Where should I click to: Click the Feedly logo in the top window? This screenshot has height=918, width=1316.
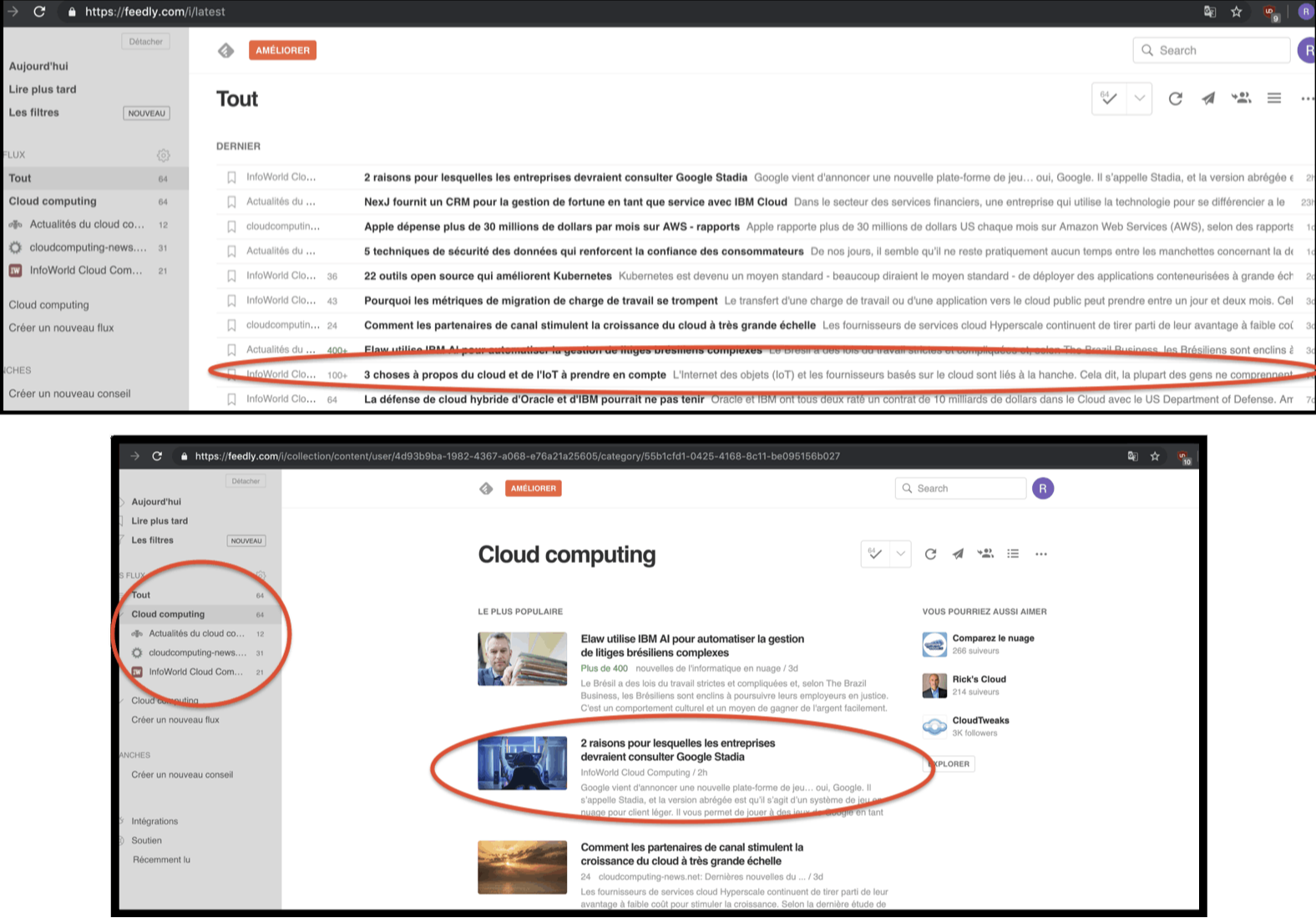[x=225, y=51]
